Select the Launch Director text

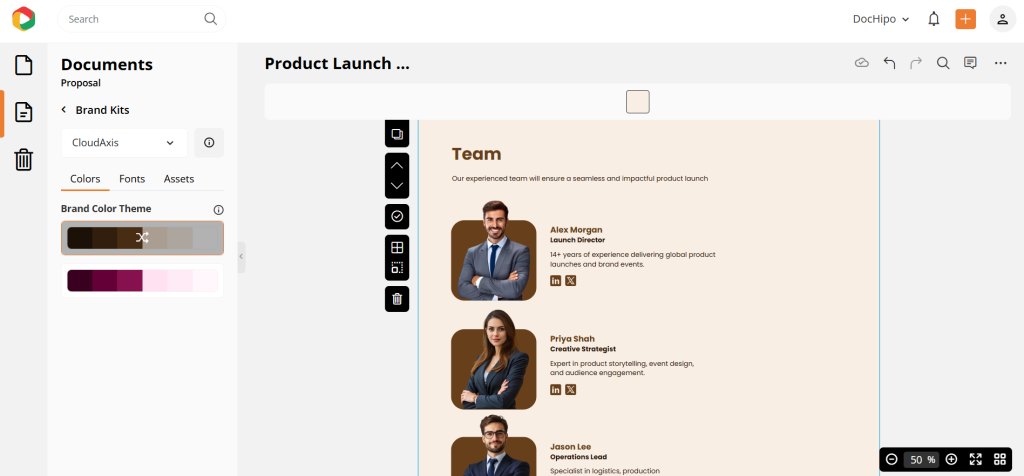577,240
